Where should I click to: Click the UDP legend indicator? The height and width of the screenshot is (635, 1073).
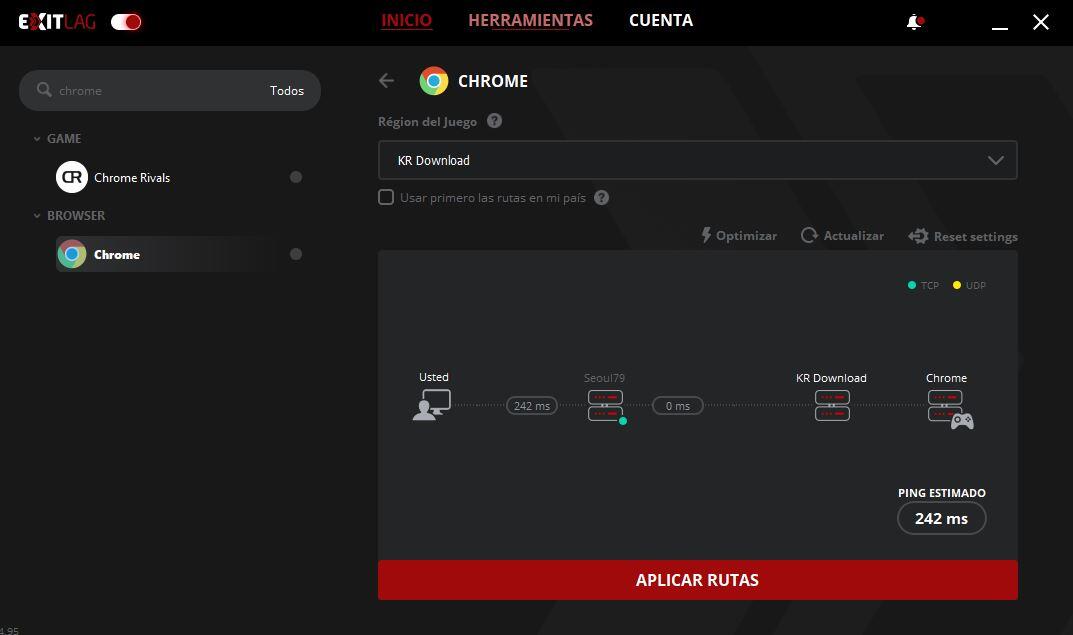coord(969,285)
